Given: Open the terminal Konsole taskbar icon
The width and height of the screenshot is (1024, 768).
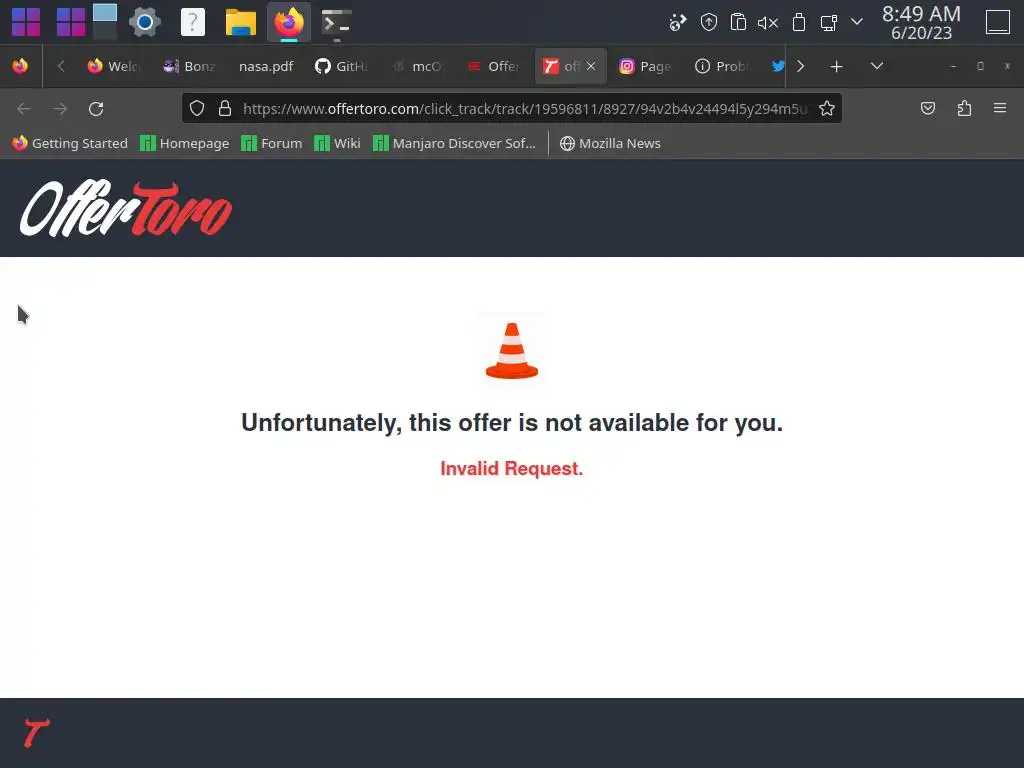Looking at the screenshot, I should (337, 24).
